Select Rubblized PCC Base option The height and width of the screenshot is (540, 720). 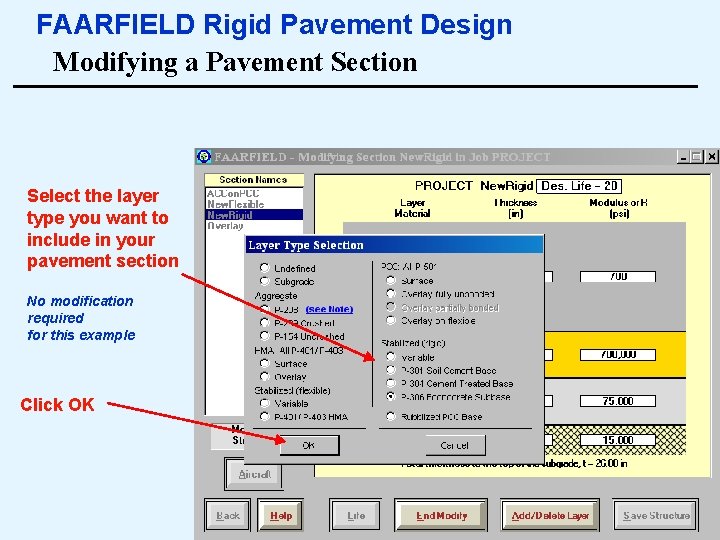point(391,416)
